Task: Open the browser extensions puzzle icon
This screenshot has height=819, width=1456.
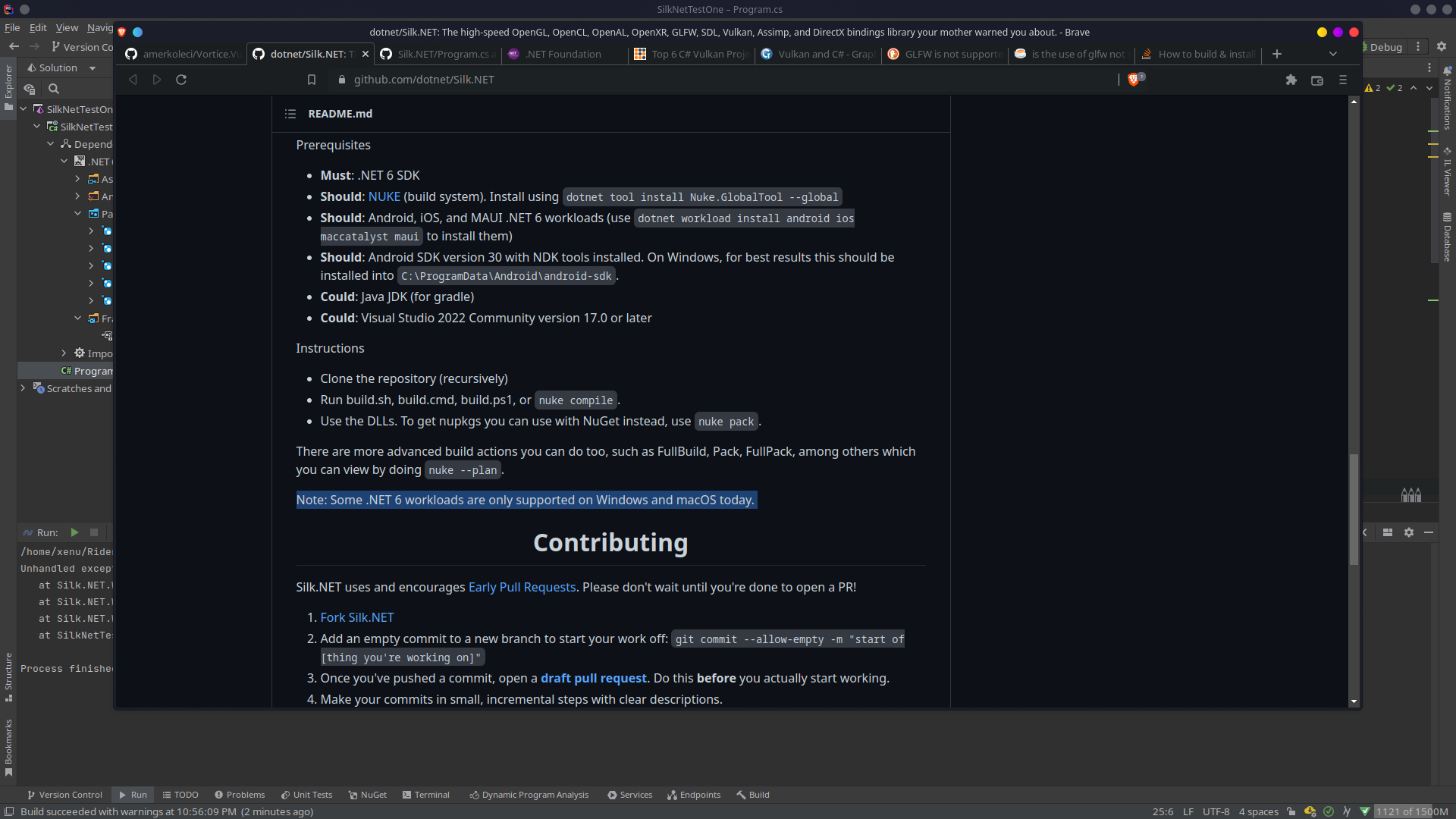Action: (1291, 80)
